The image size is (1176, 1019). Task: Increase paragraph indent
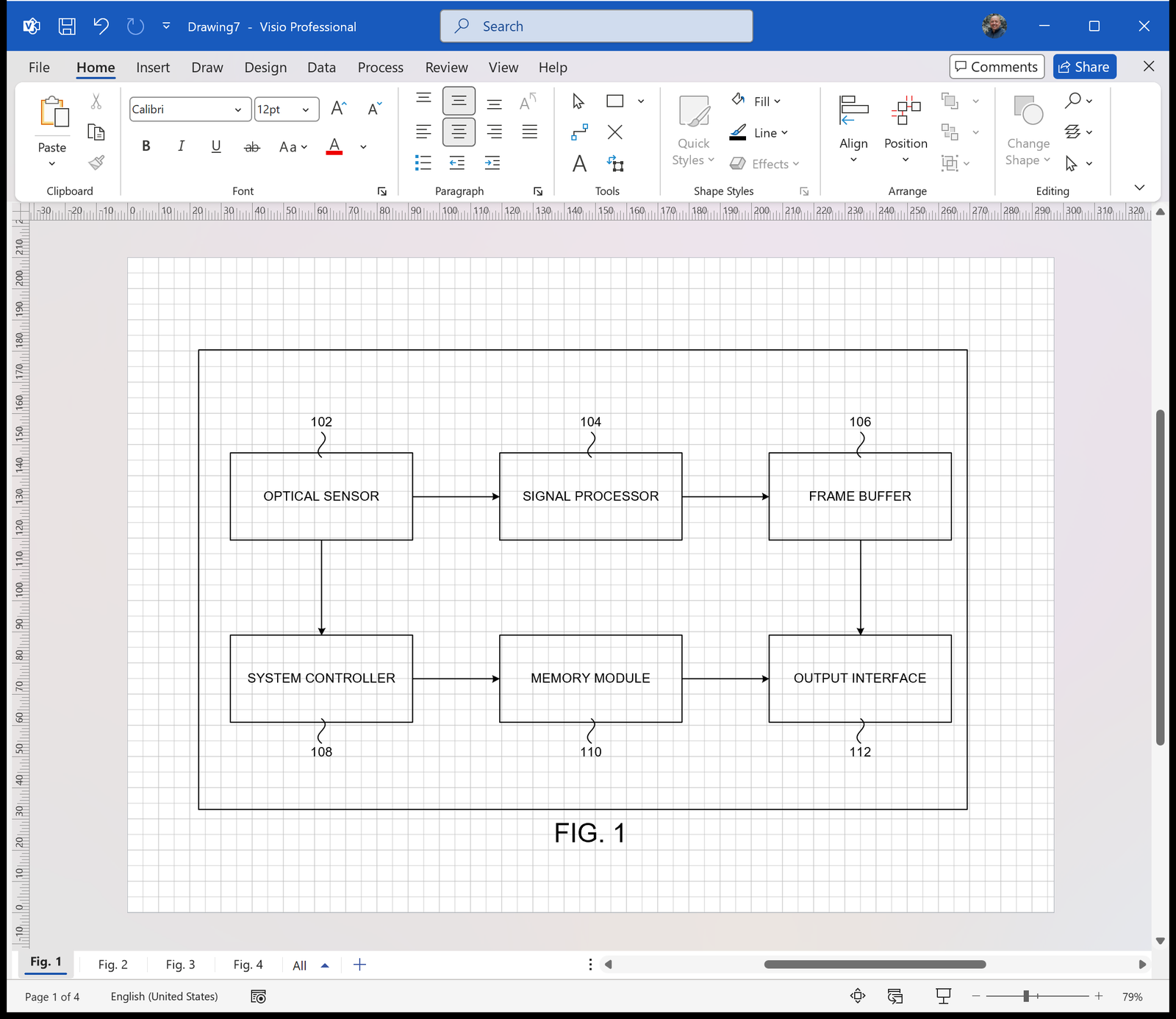tap(492, 162)
